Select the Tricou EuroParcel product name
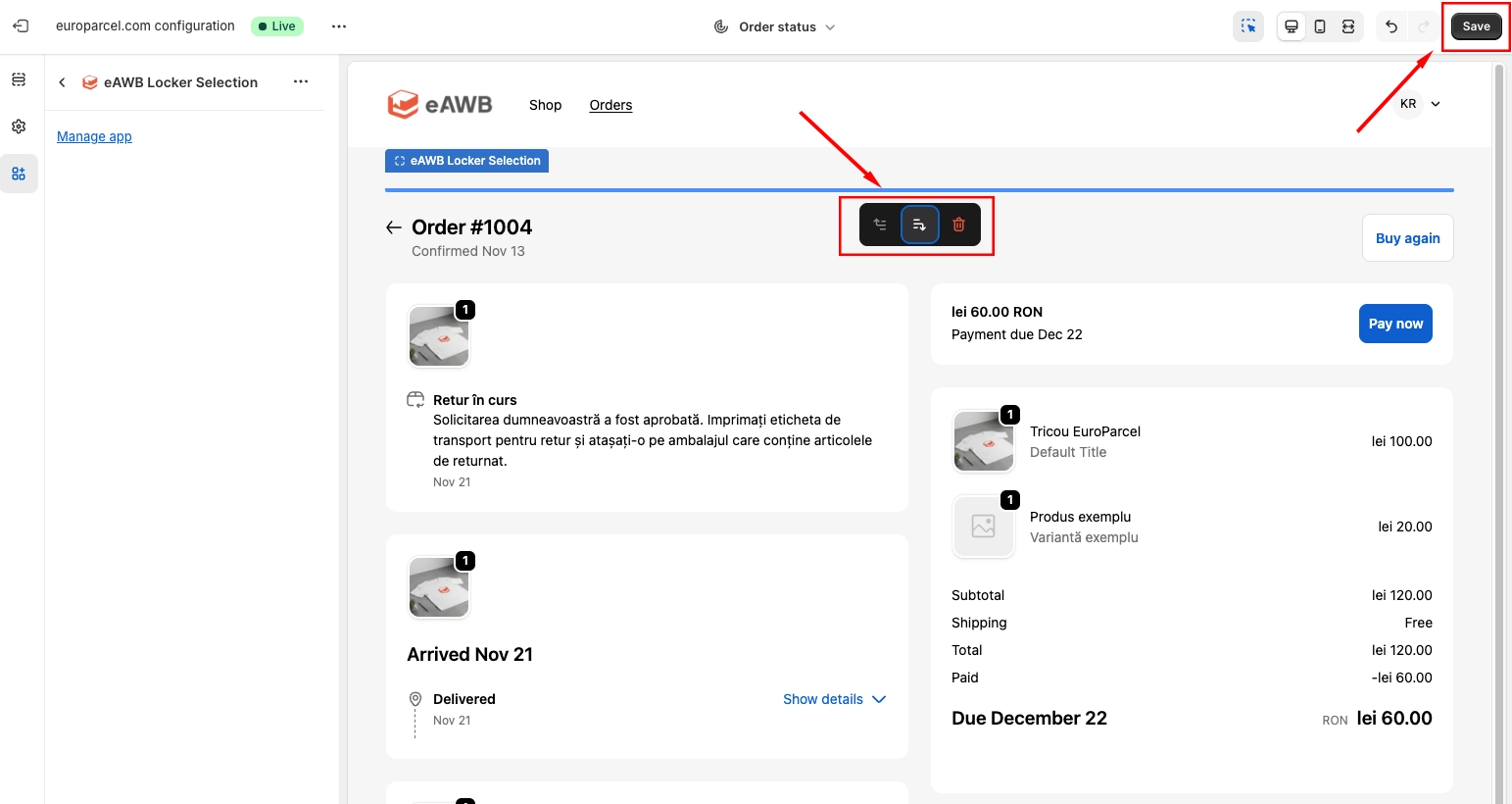 (1085, 431)
